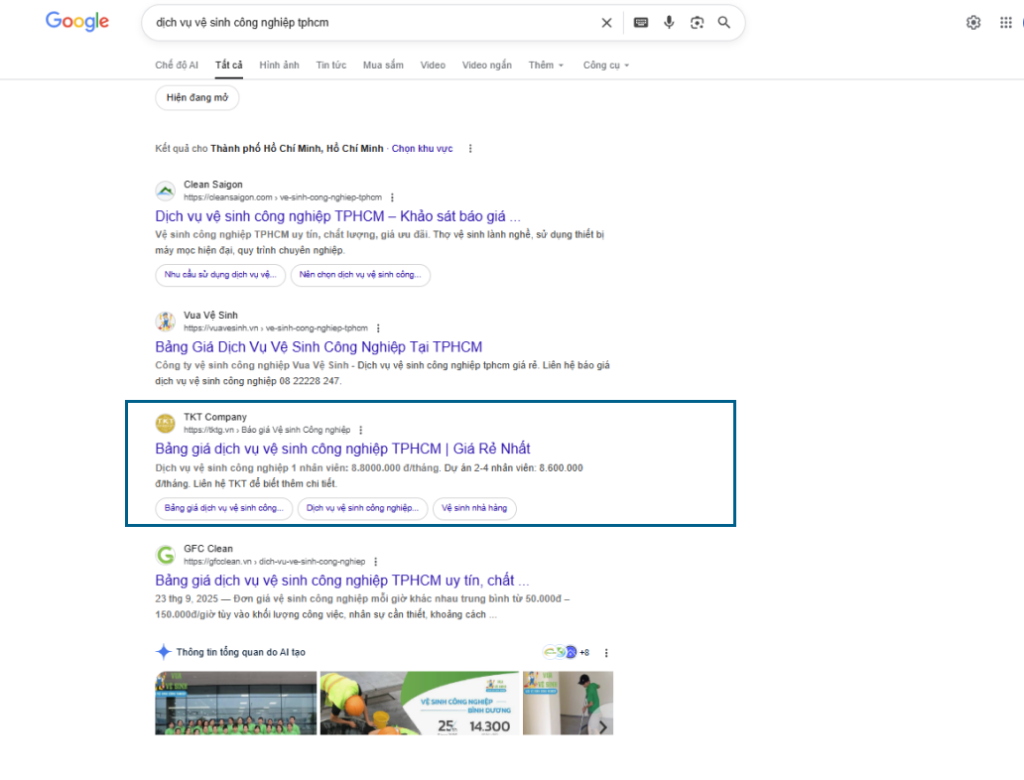Toggle the 'Hiện đang mở' filter chip
The height and width of the screenshot is (780, 1024).
tap(197, 98)
